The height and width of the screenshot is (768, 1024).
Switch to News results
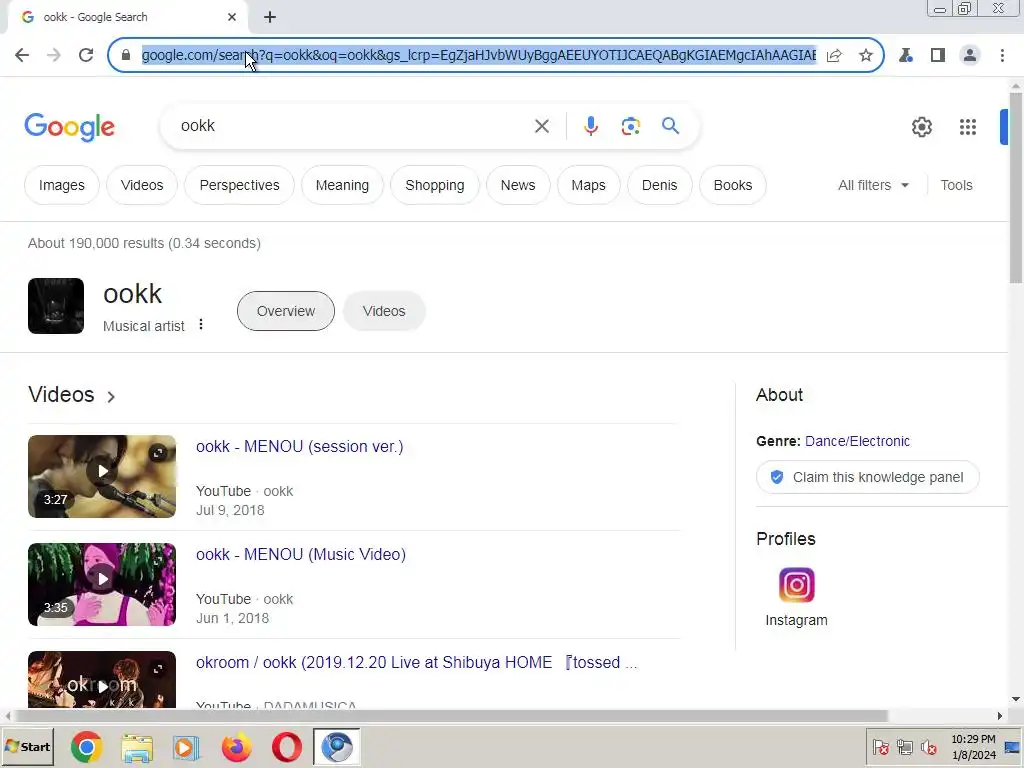[x=518, y=185]
